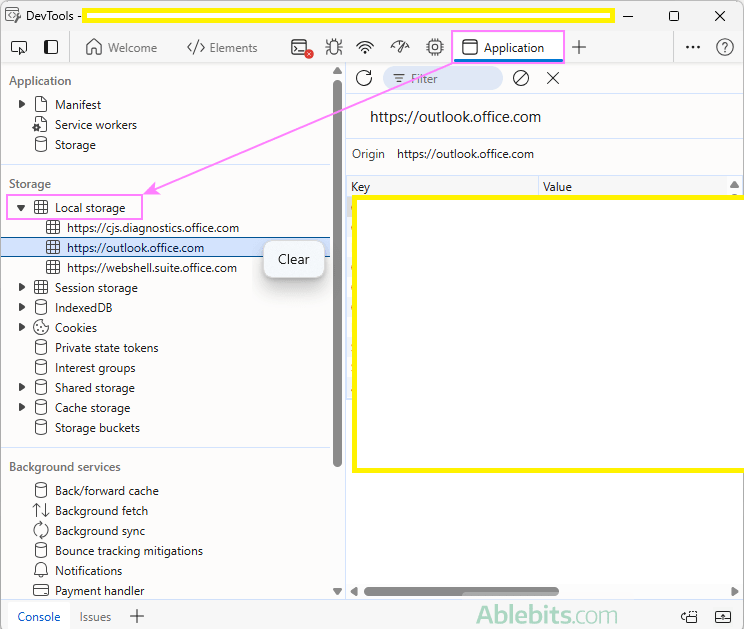This screenshot has width=744, height=629.
Task: Click the Key column header
Action: [442, 186]
